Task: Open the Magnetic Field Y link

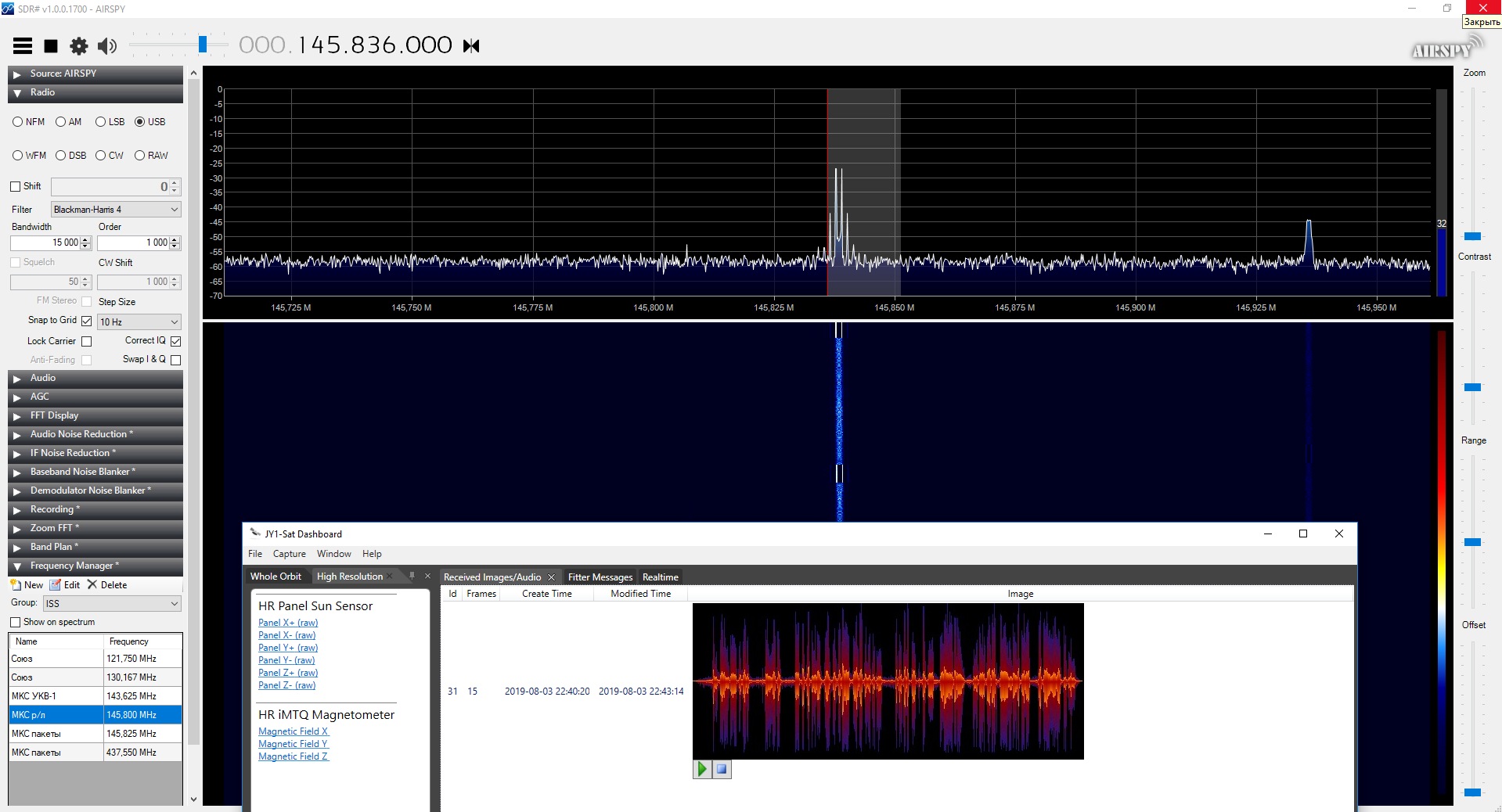Action: coord(294,744)
